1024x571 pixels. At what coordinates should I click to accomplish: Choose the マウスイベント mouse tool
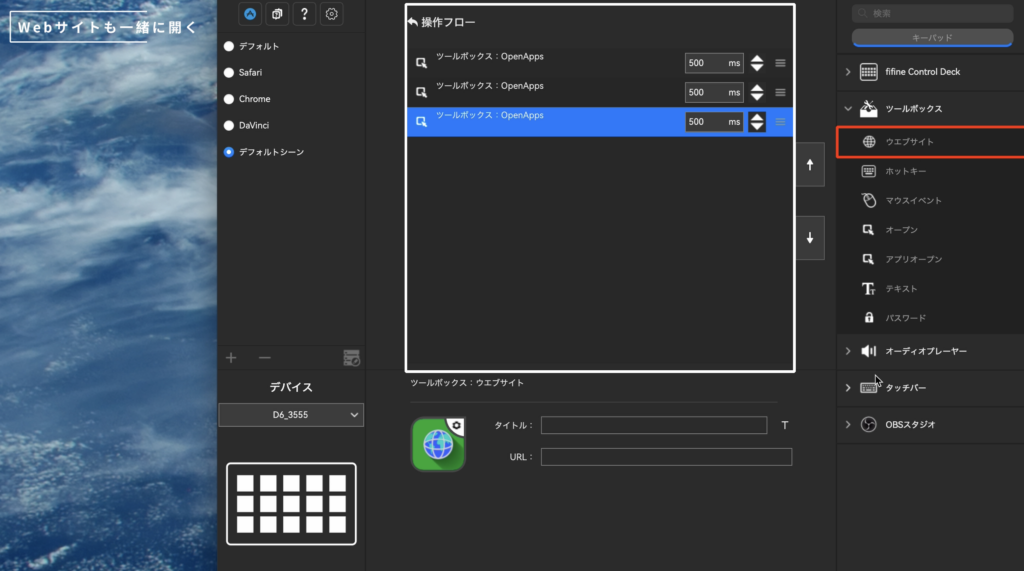tap(913, 200)
